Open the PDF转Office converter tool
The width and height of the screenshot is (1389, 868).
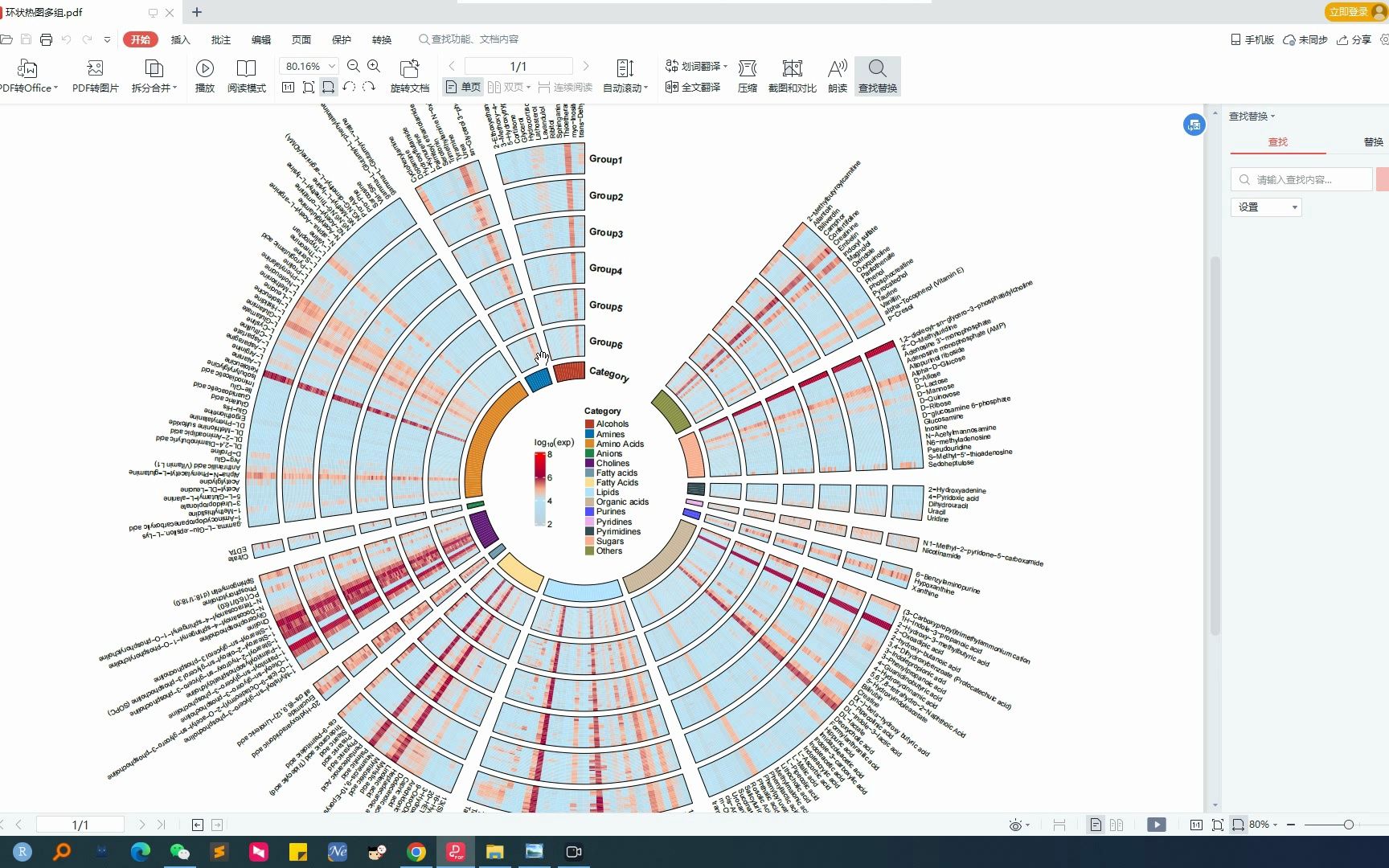(x=28, y=76)
